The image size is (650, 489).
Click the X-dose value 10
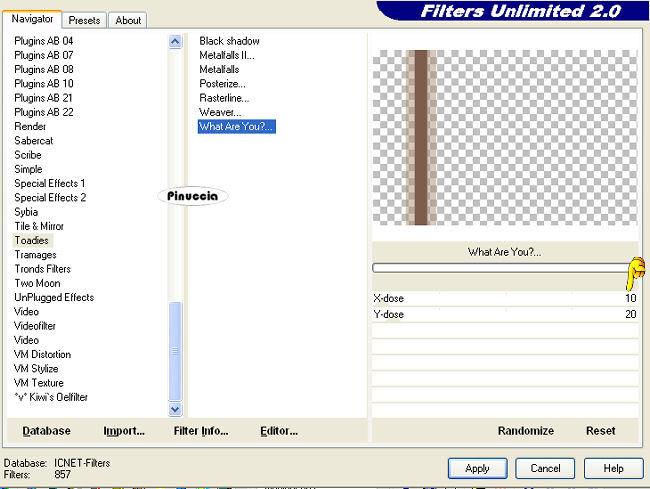click(x=631, y=298)
